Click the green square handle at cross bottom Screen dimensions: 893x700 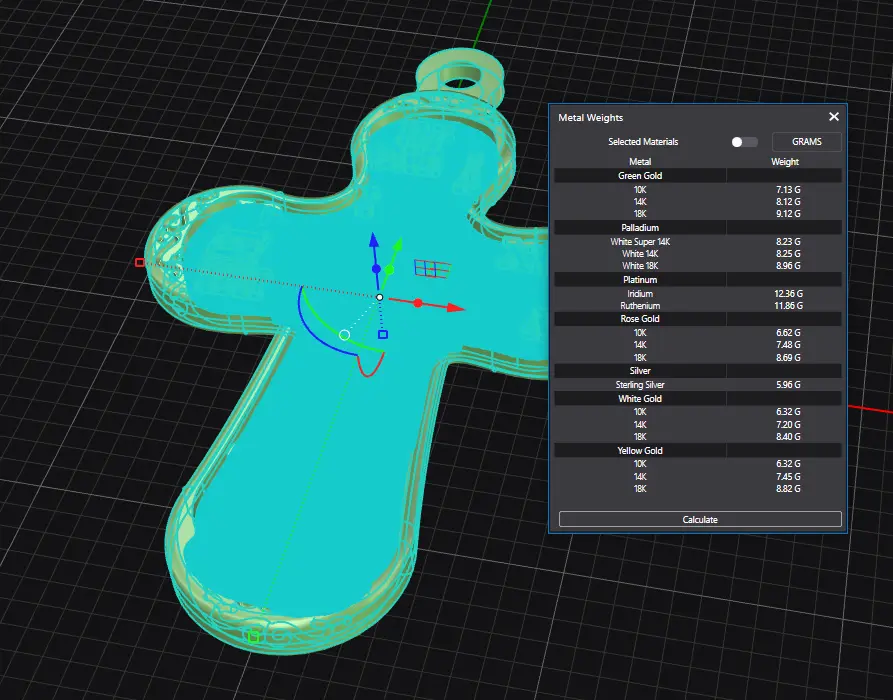254,636
